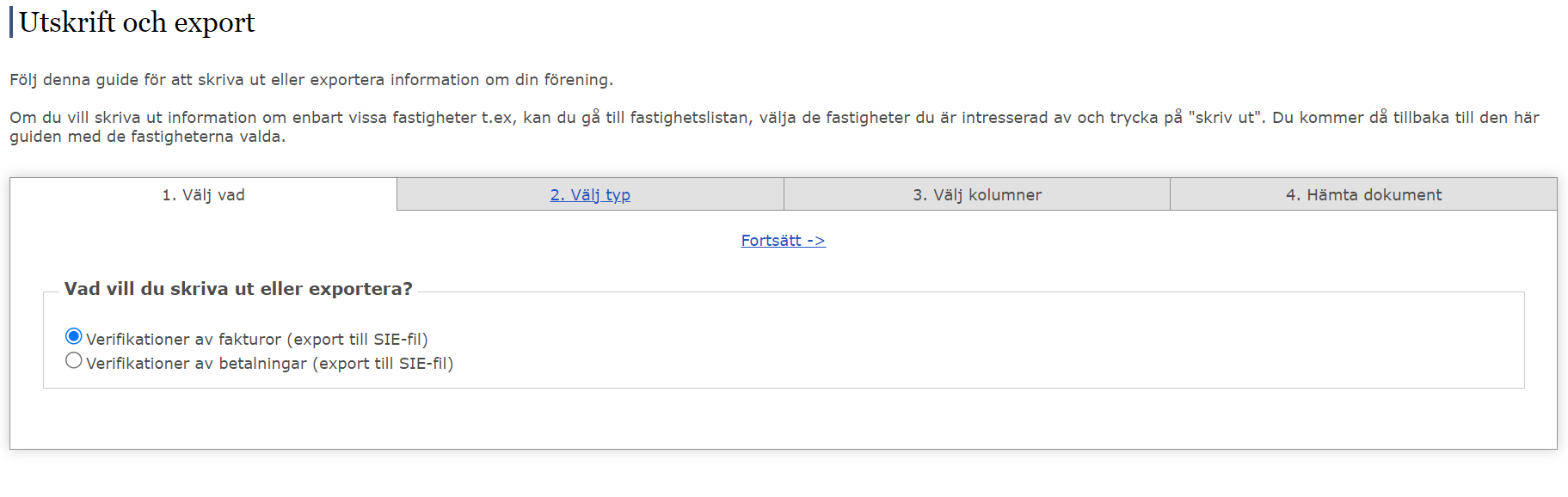The width and height of the screenshot is (1568, 497).
Task: Open the "2. Välj typ" tab link
Action: pyautogui.click(x=590, y=194)
